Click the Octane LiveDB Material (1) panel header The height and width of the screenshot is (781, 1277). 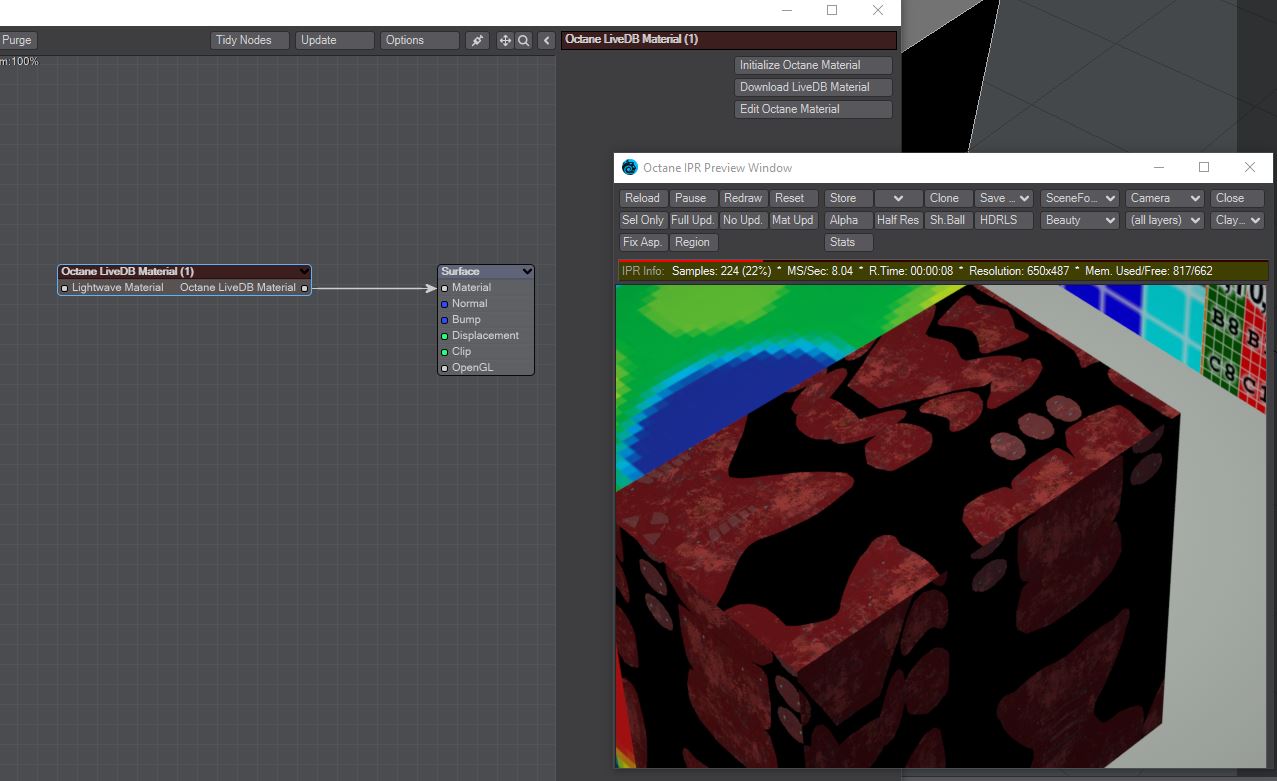click(x=728, y=40)
